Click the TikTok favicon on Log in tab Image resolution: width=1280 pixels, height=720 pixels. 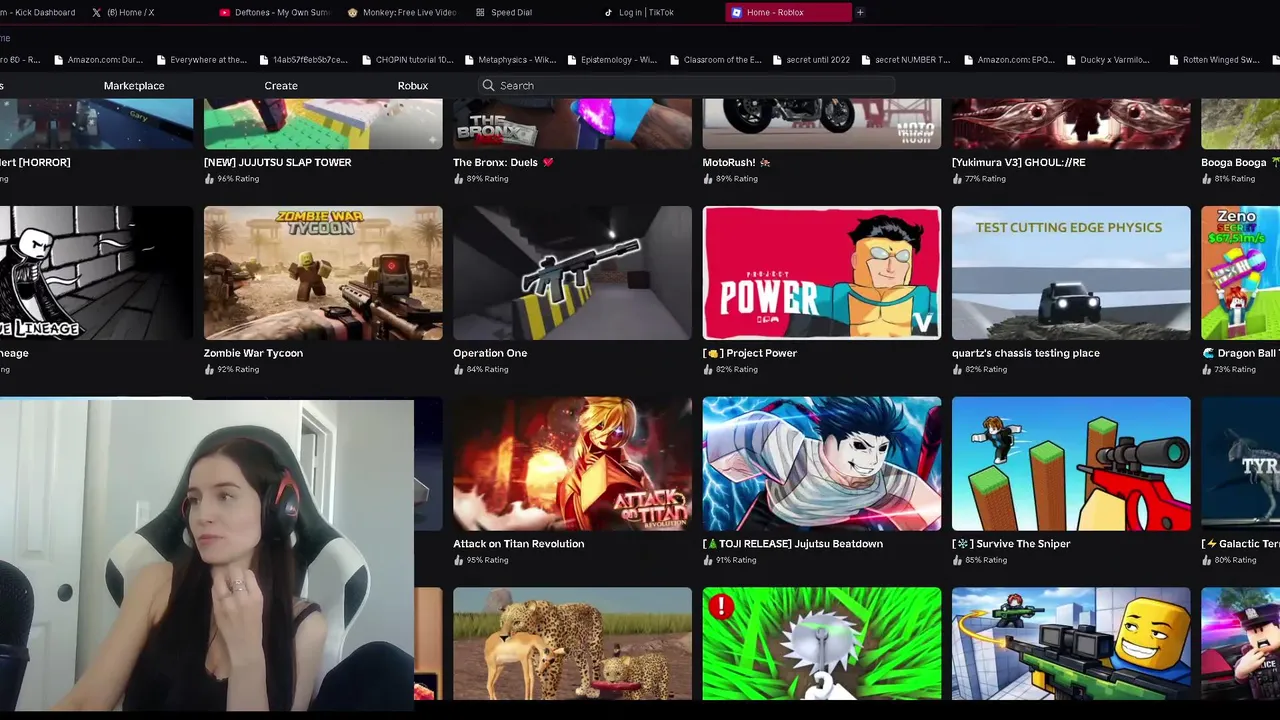(609, 12)
